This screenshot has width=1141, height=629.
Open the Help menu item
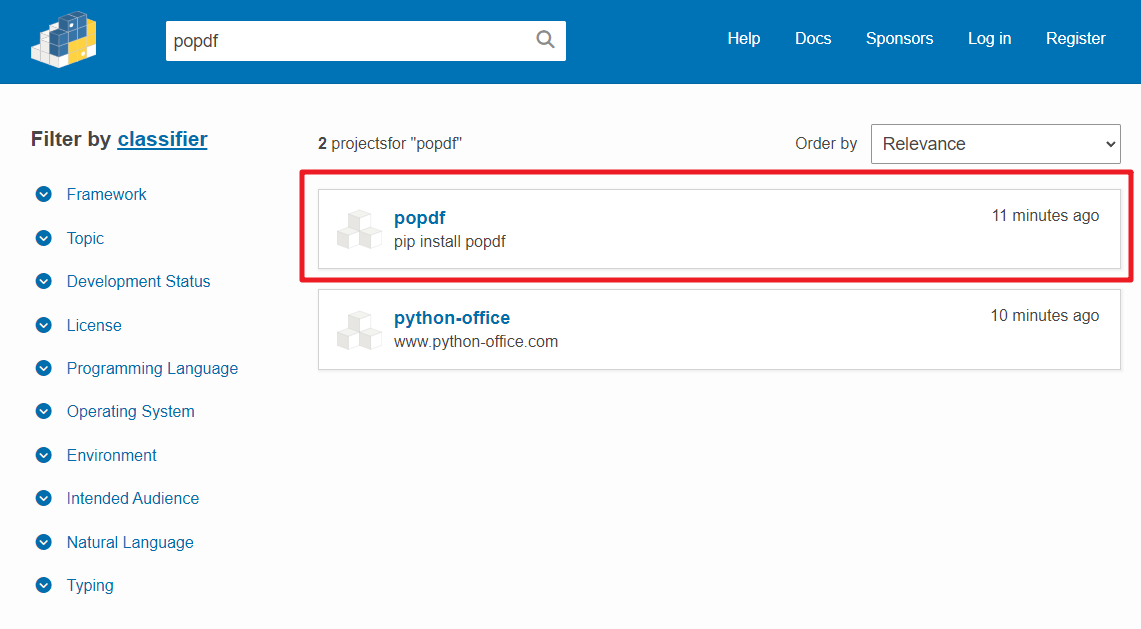coord(744,39)
